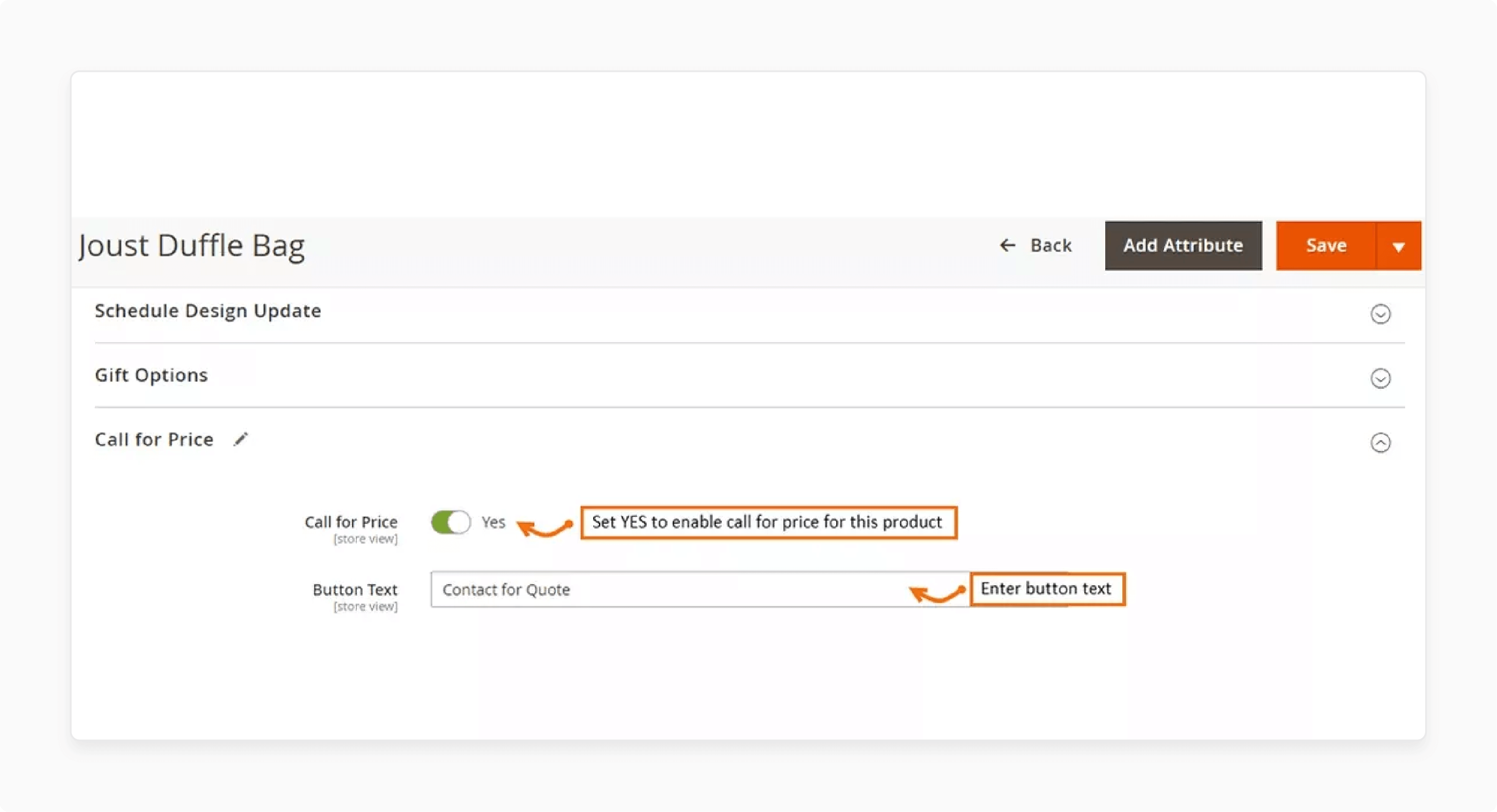Viewport: 1497px width, 812px height.
Task: Expand the Schedule Design Update section
Action: point(1380,314)
